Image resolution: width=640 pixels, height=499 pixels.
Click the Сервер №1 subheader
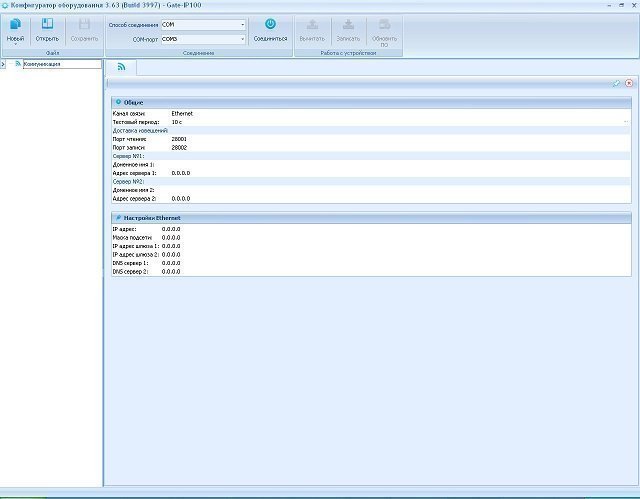pos(128,156)
